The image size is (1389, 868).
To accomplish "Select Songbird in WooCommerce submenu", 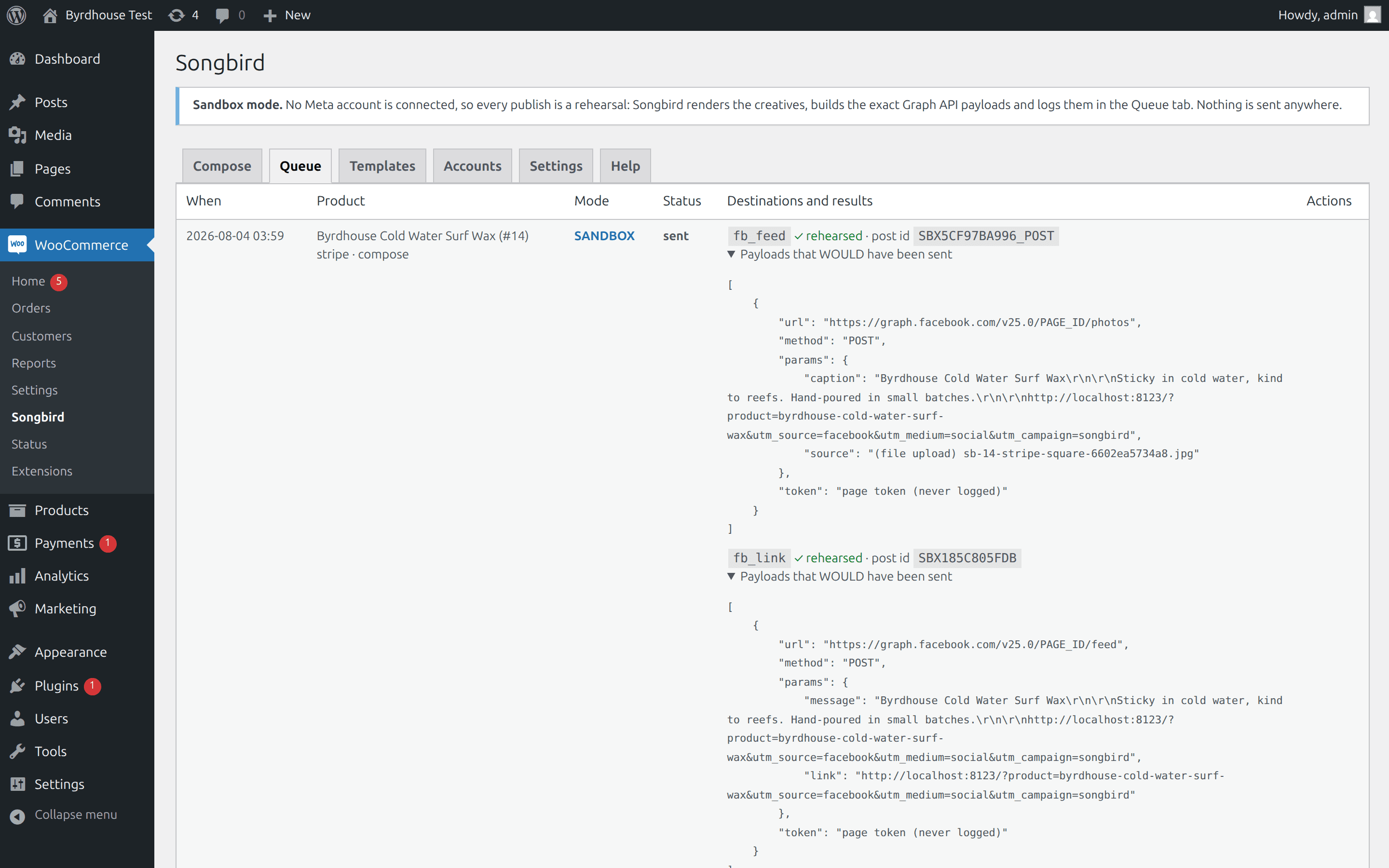I will (38, 417).
